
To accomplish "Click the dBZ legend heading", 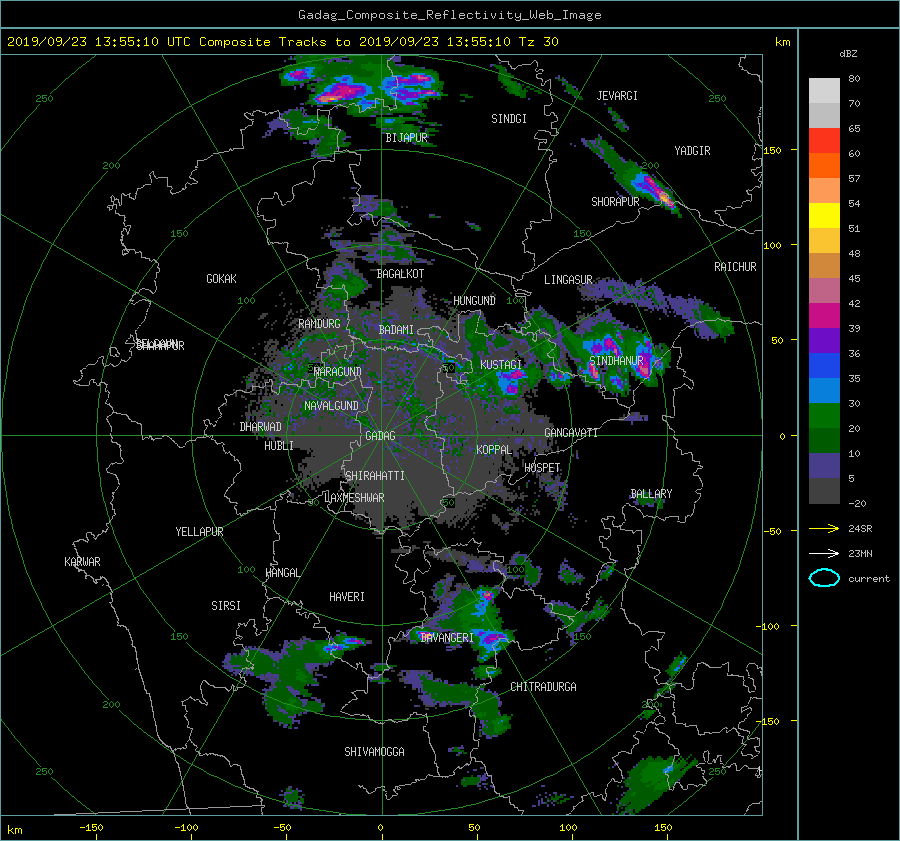I will [x=848, y=54].
